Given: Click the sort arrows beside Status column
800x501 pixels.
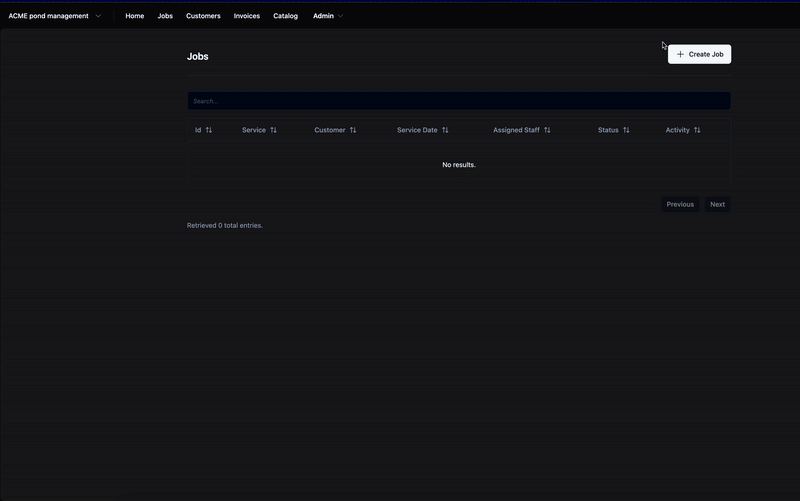Looking at the screenshot, I should [x=627, y=130].
